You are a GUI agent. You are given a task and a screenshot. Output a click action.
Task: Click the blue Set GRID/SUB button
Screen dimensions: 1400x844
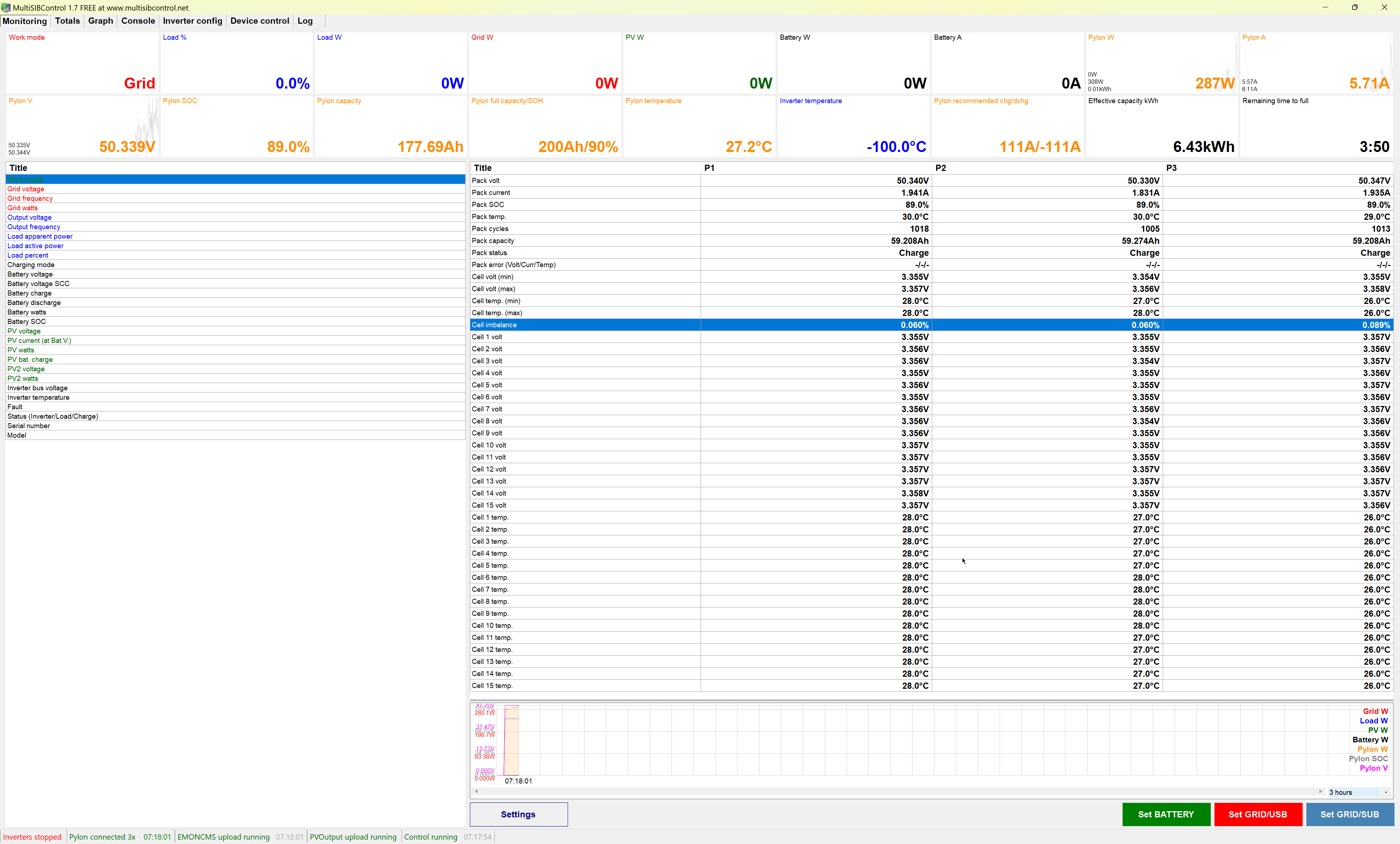pyautogui.click(x=1349, y=814)
